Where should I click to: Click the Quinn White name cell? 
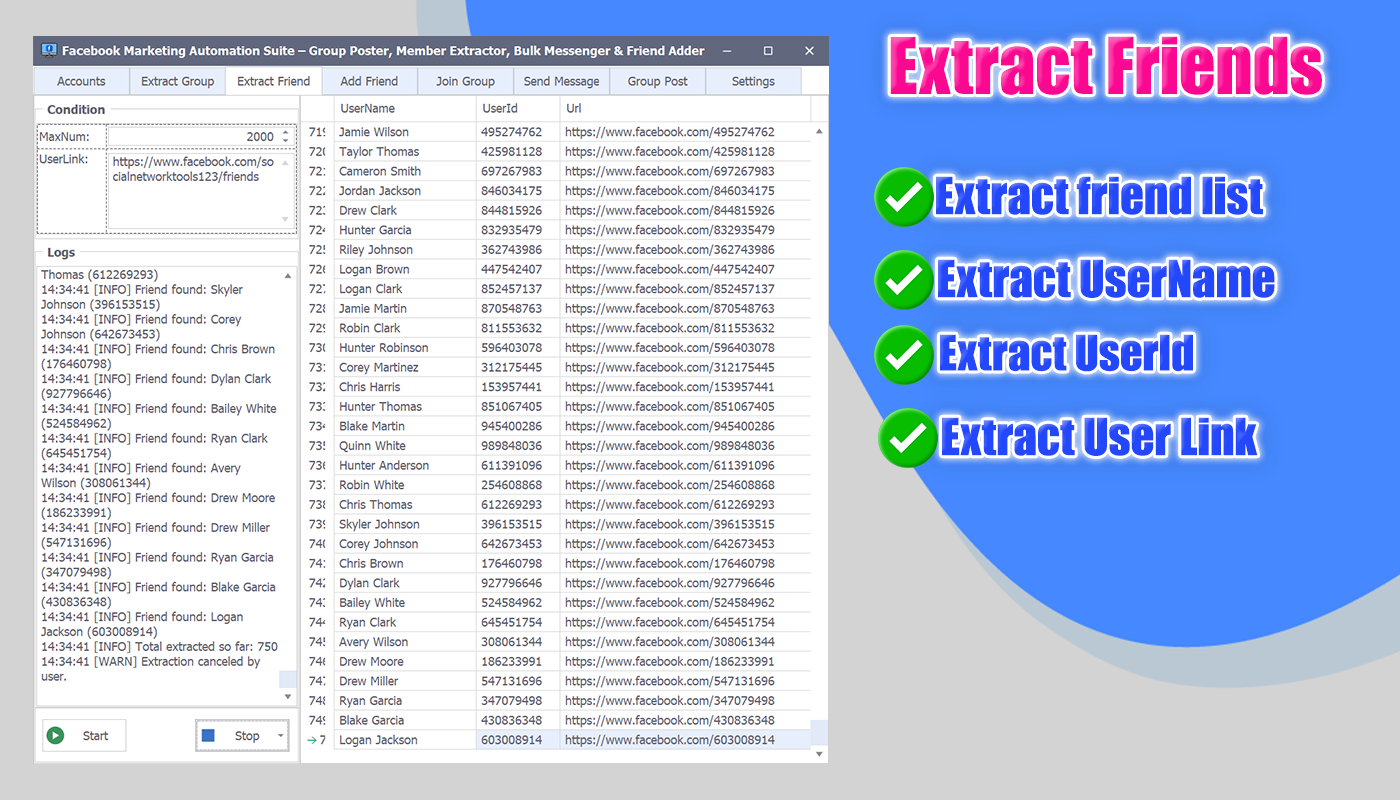(405, 446)
